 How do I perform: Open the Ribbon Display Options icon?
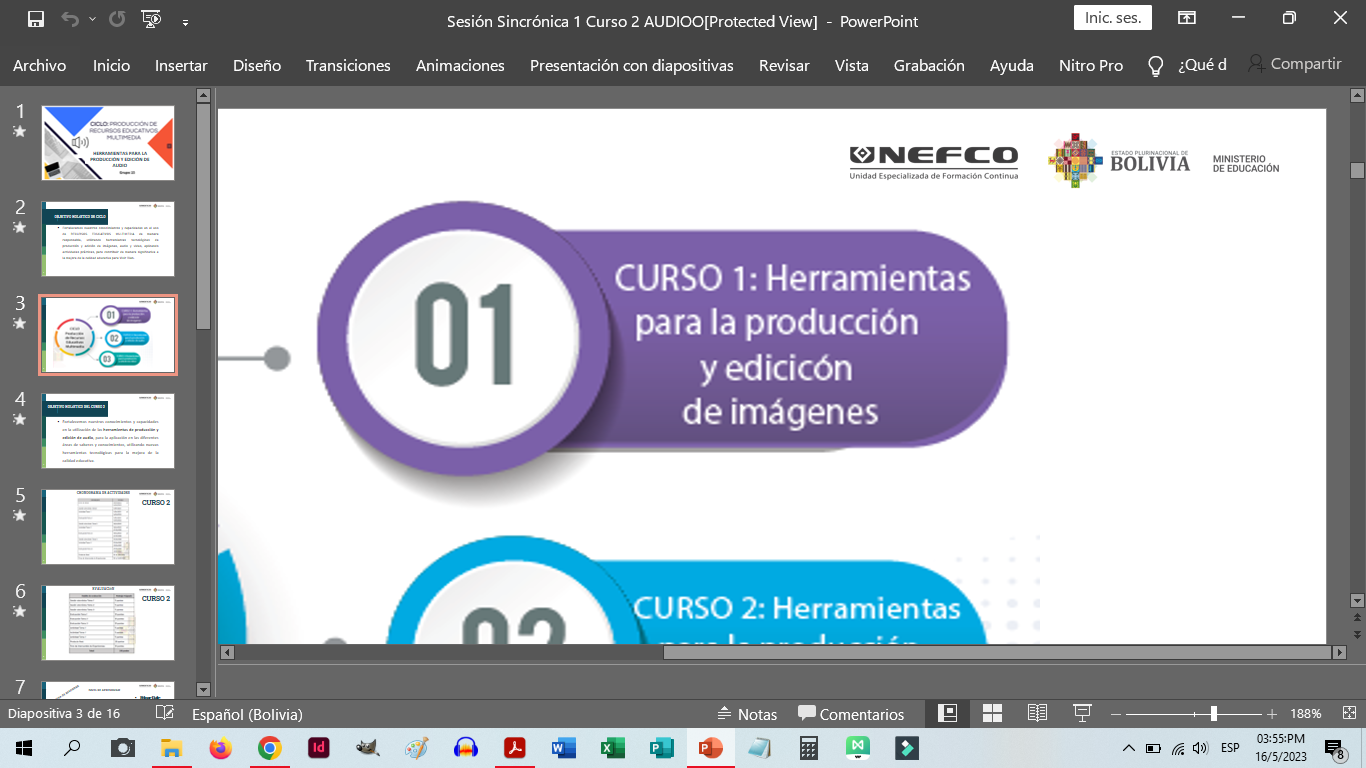click(1187, 18)
